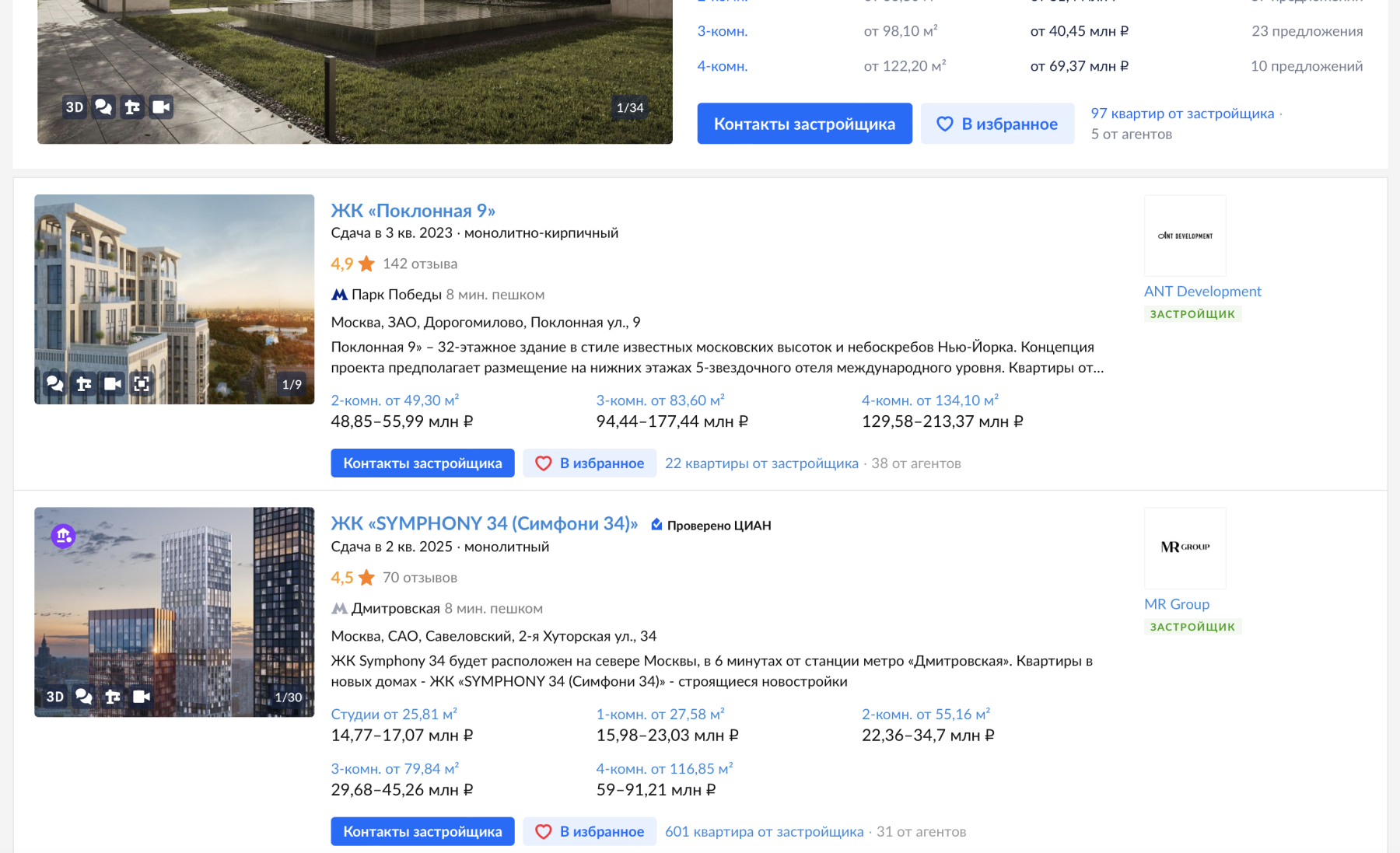Select Студии от 25,81 м² offers
This screenshot has height=853, width=1400.
pyautogui.click(x=394, y=714)
